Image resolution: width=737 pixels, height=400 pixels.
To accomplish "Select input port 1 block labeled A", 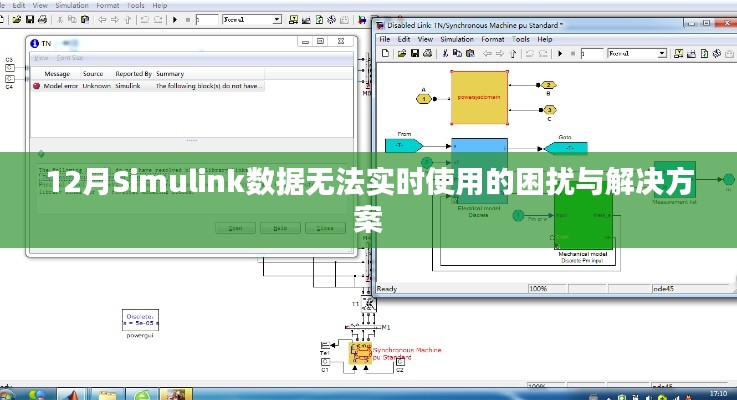I will (x=424, y=99).
